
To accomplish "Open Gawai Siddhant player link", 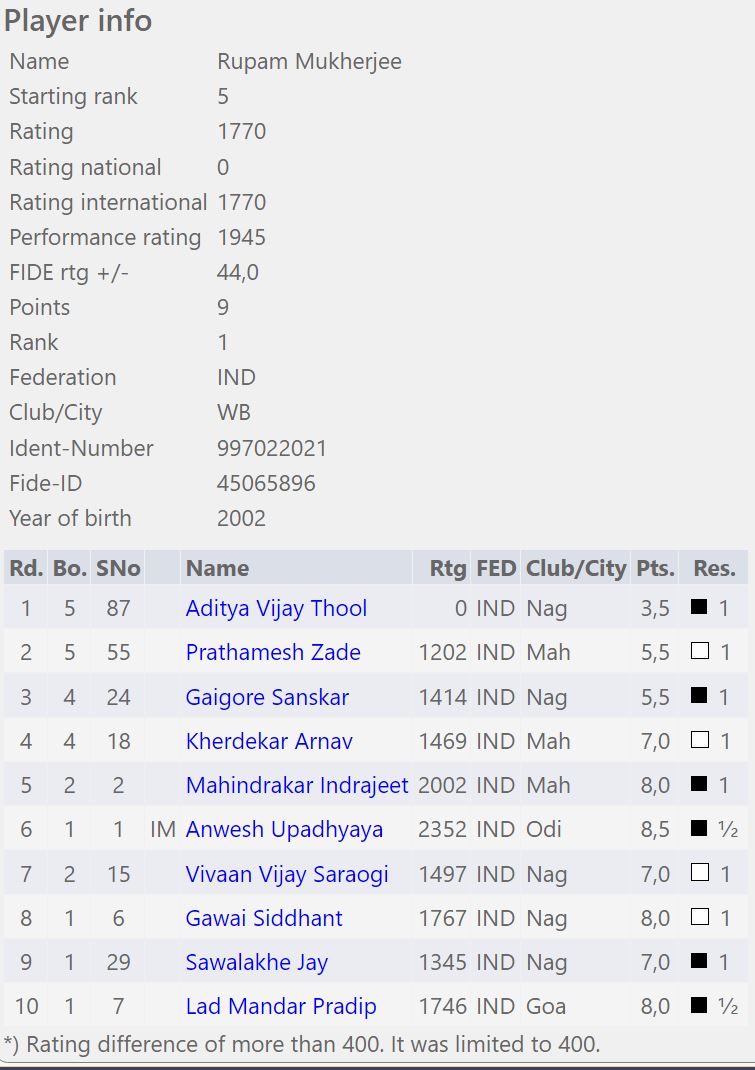I will (264, 918).
